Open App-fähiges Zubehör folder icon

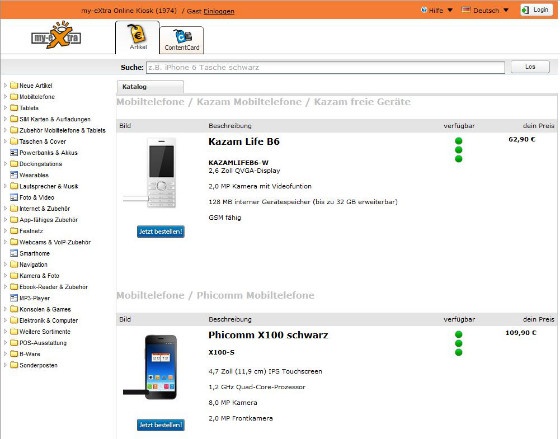click(x=14, y=219)
